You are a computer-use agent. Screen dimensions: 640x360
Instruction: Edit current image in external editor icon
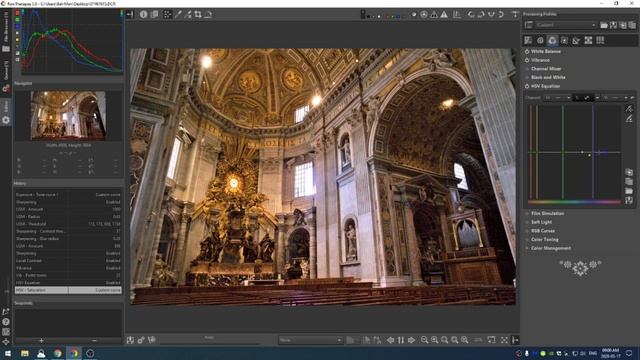tap(151, 340)
